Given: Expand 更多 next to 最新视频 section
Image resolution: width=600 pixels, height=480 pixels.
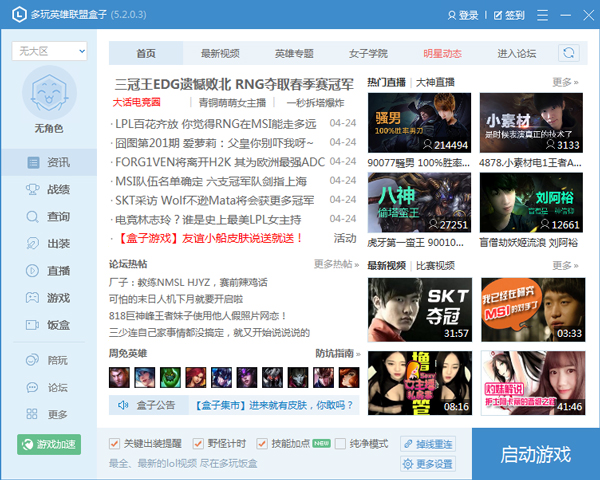Looking at the screenshot, I should [x=565, y=265].
